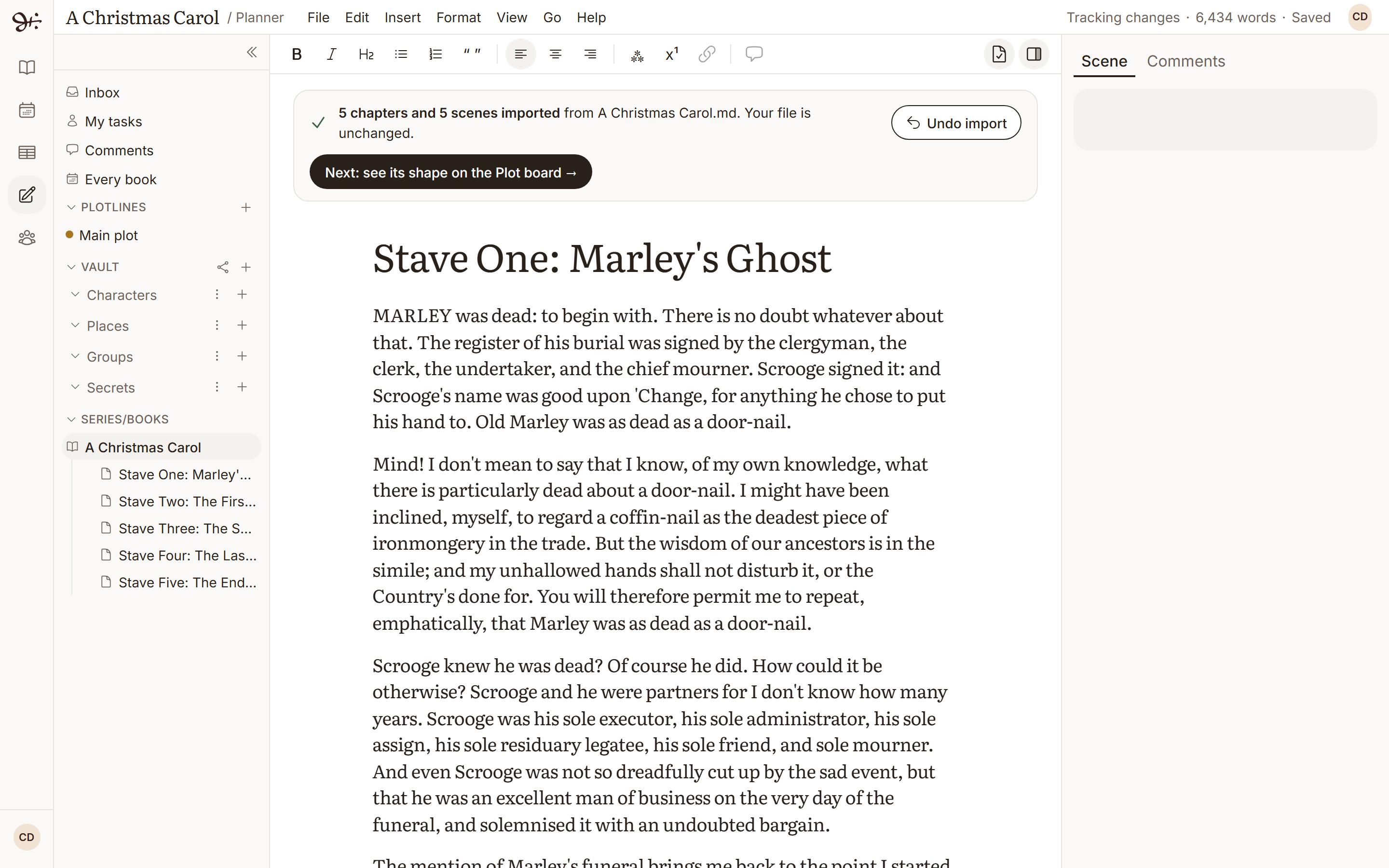Open Inbox in sidebar

[161, 93]
